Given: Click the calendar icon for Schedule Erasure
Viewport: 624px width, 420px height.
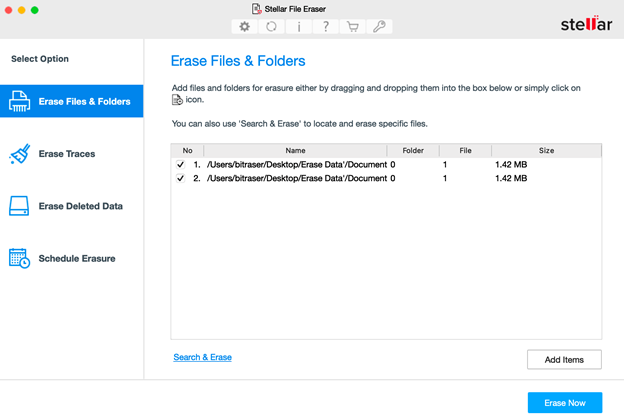Looking at the screenshot, I should click(20, 258).
